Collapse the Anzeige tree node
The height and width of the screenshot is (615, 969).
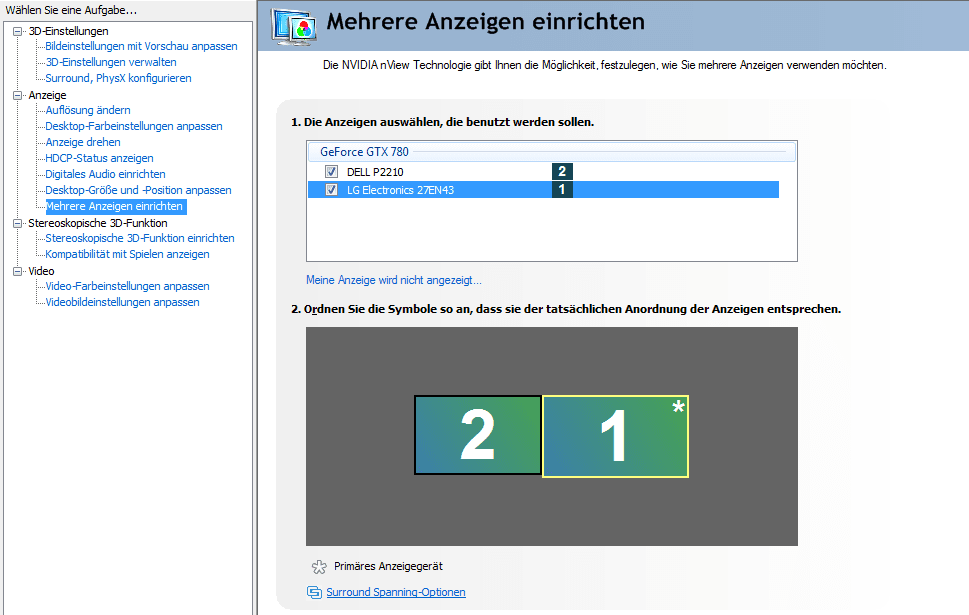(x=17, y=95)
